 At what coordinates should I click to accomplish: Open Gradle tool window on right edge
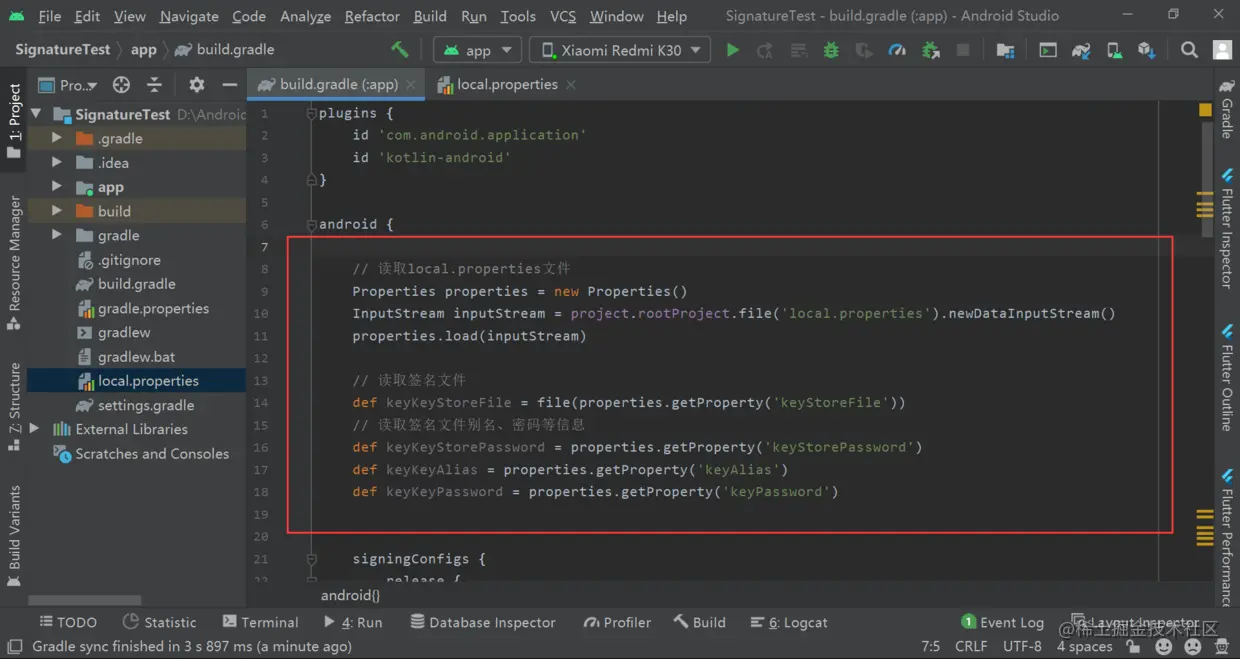tap(1227, 108)
